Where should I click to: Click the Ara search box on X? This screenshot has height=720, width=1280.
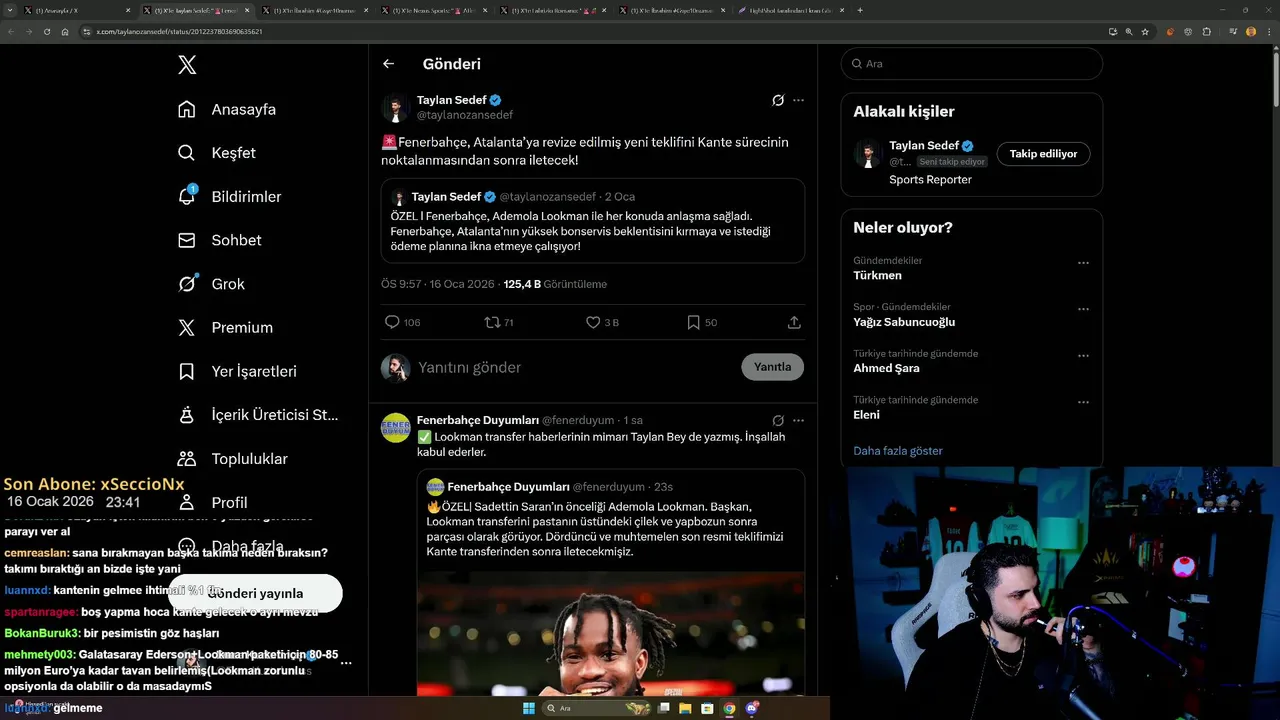point(972,63)
